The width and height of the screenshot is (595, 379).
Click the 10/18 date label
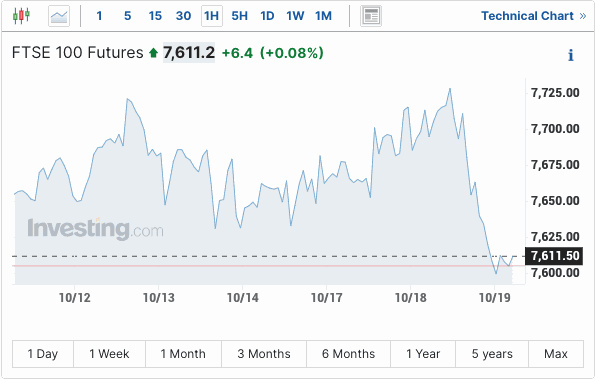coord(411,298)
